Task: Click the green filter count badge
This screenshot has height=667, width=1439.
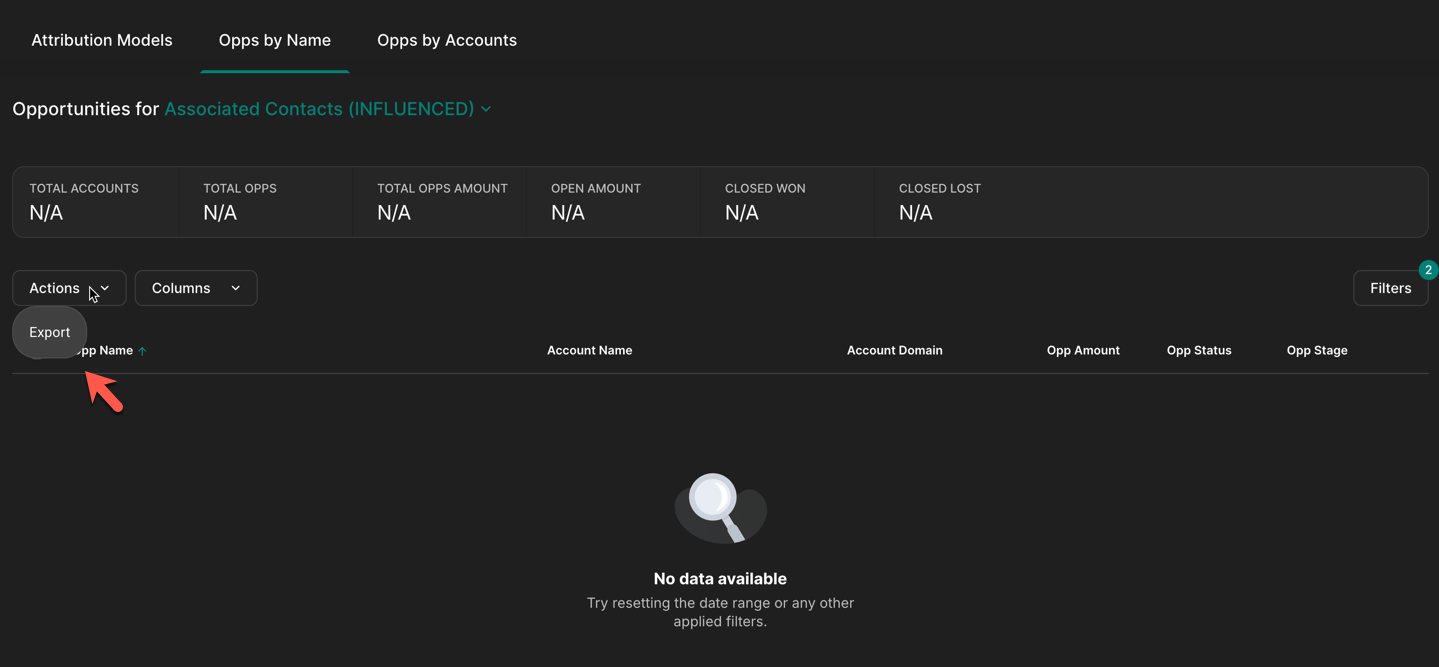Action: pyautogui.click(x=1428, y=270)
